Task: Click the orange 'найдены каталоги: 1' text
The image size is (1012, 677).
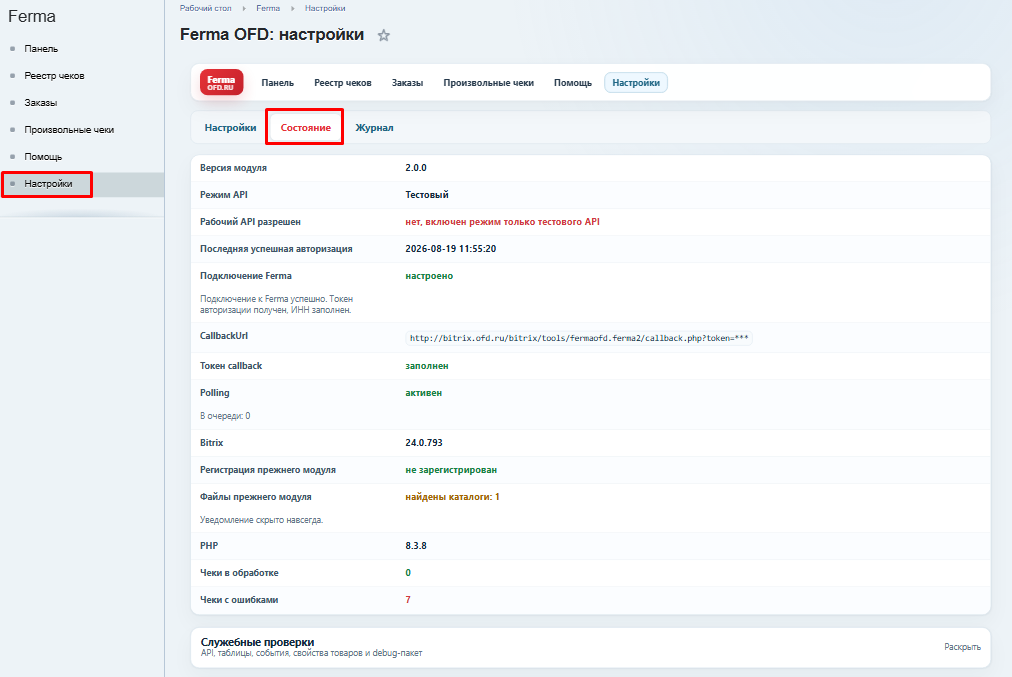Action: click(452, 497)
